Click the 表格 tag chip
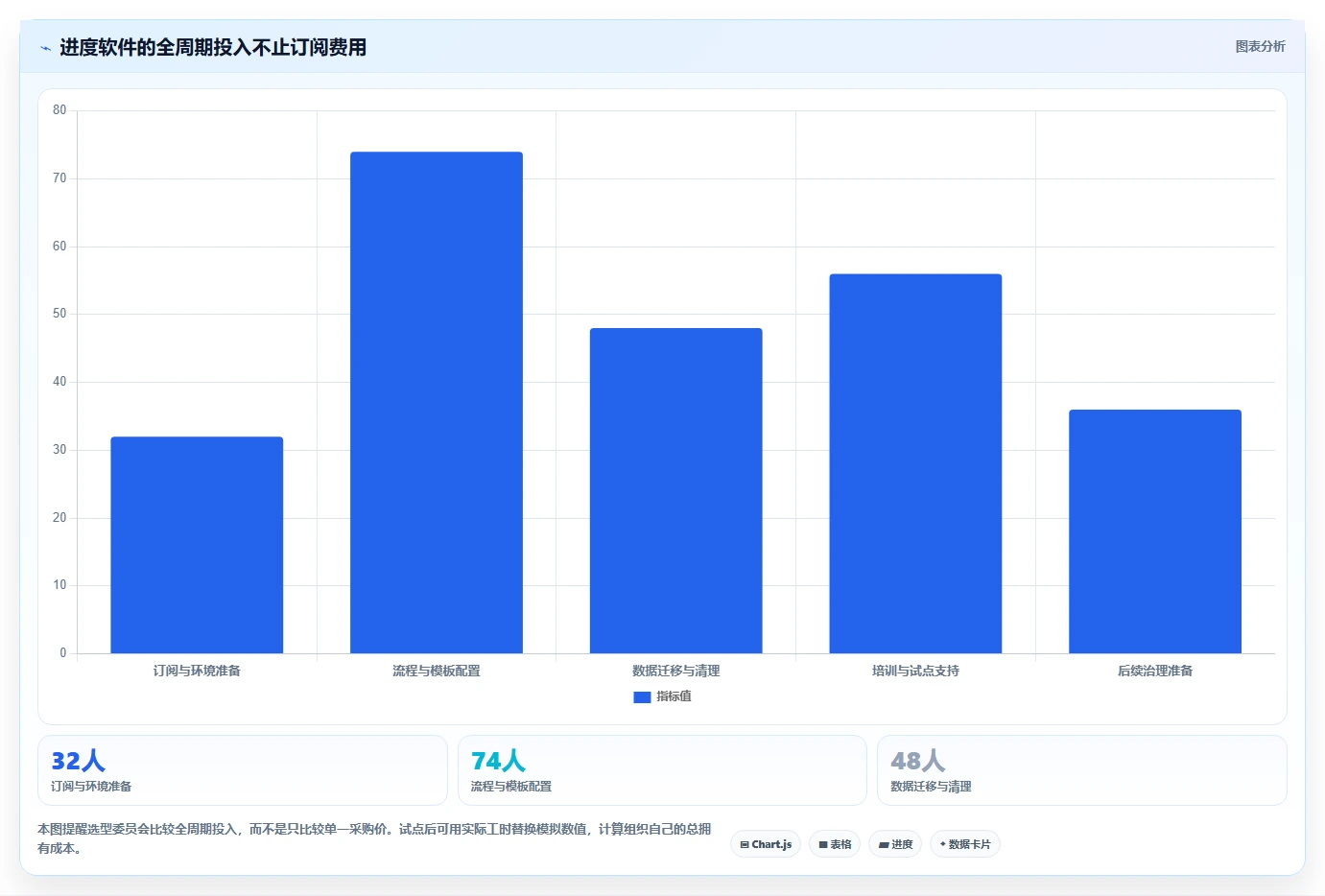 pyautogui.click(x=835, y=844)
